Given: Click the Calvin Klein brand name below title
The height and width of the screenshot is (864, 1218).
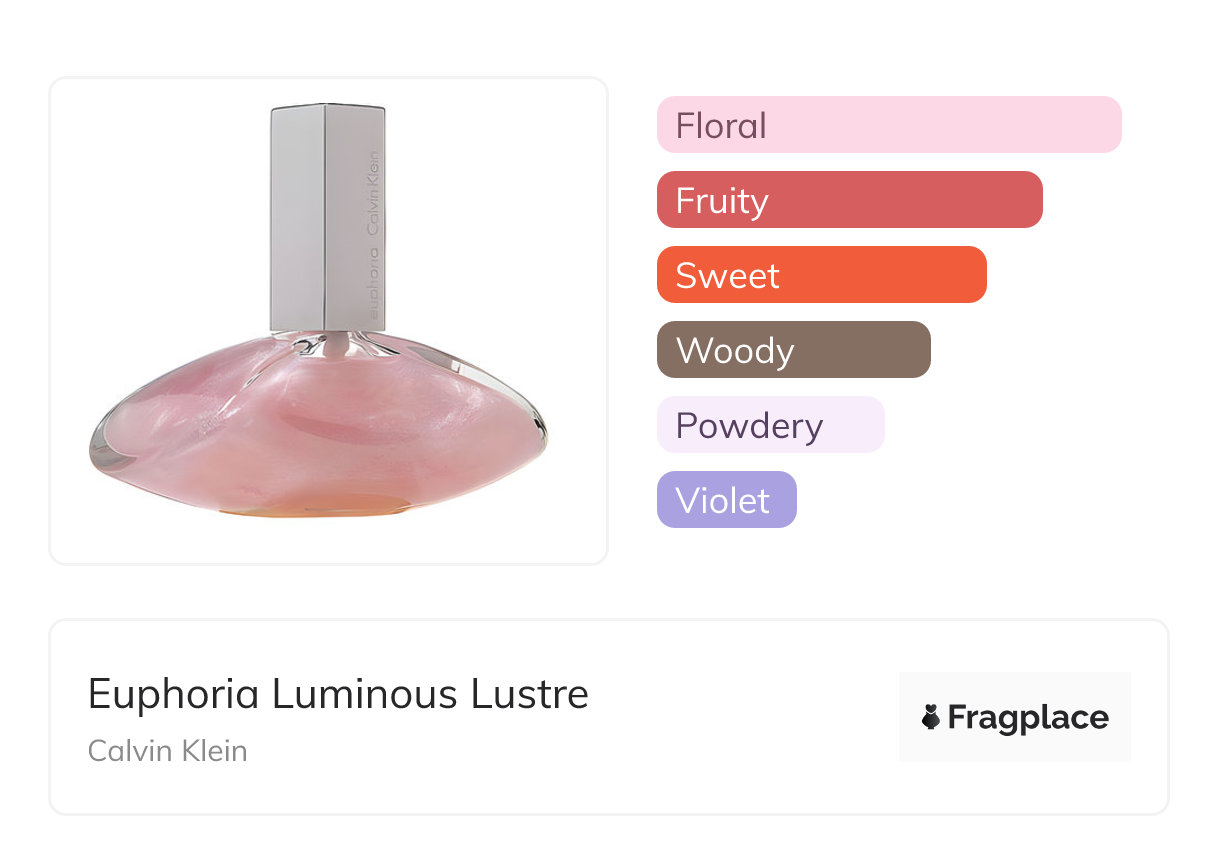Looking at the screenshot, I should [167, 750].
